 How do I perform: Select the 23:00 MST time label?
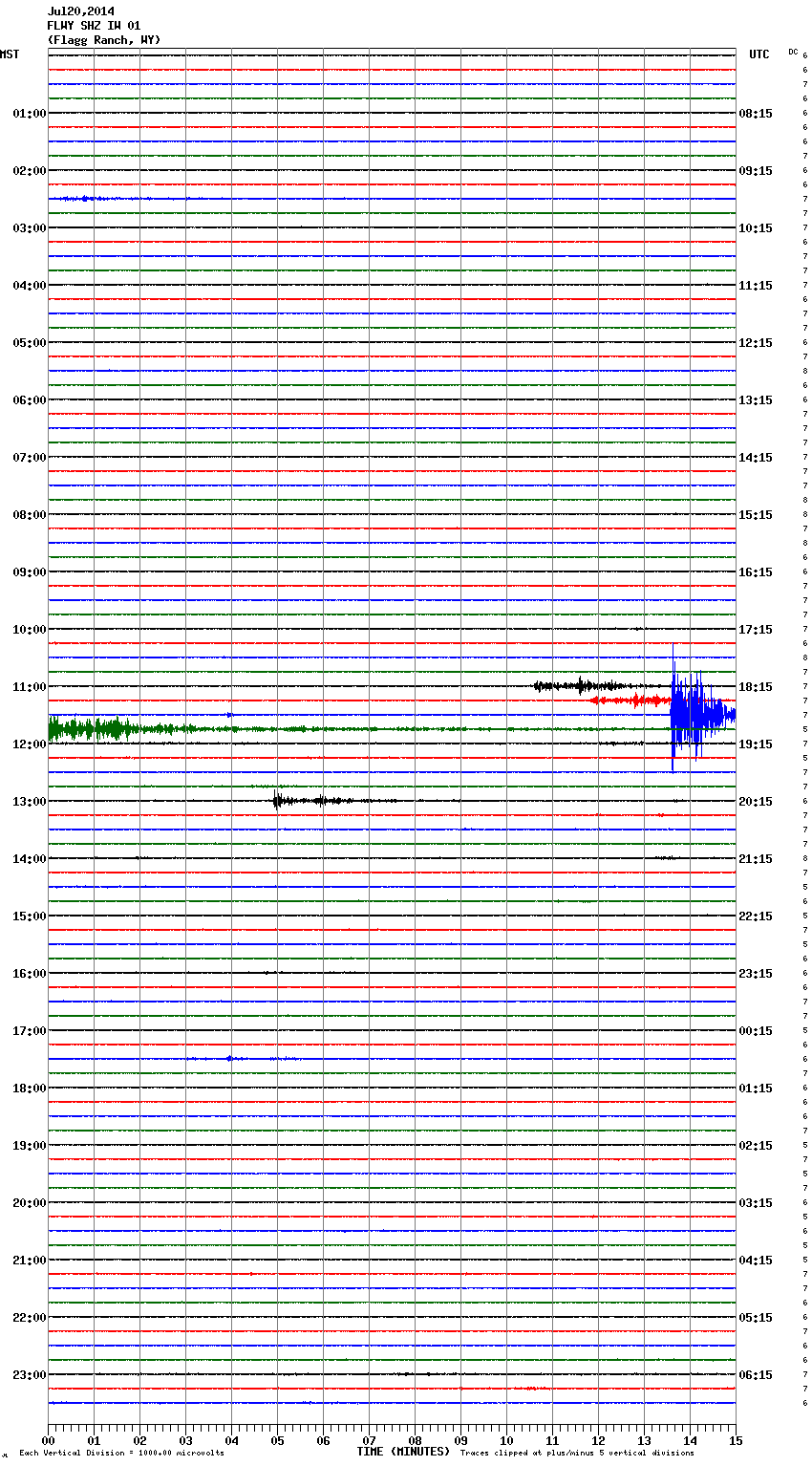[29, 1375]
